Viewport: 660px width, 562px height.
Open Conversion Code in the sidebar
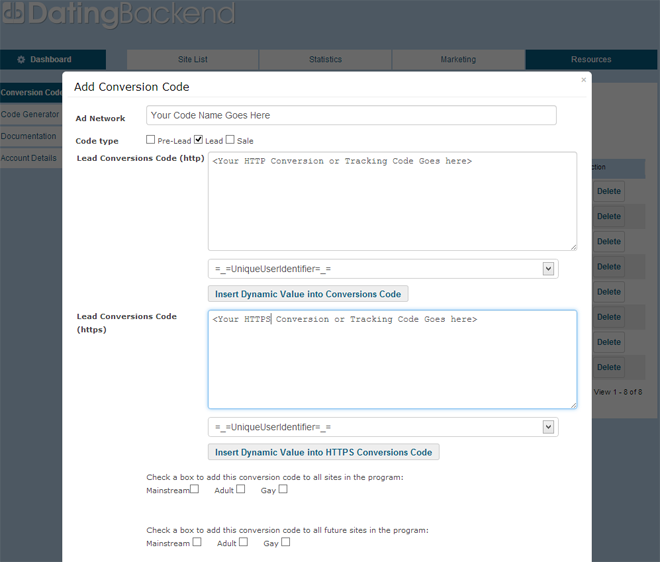[31, 93]
